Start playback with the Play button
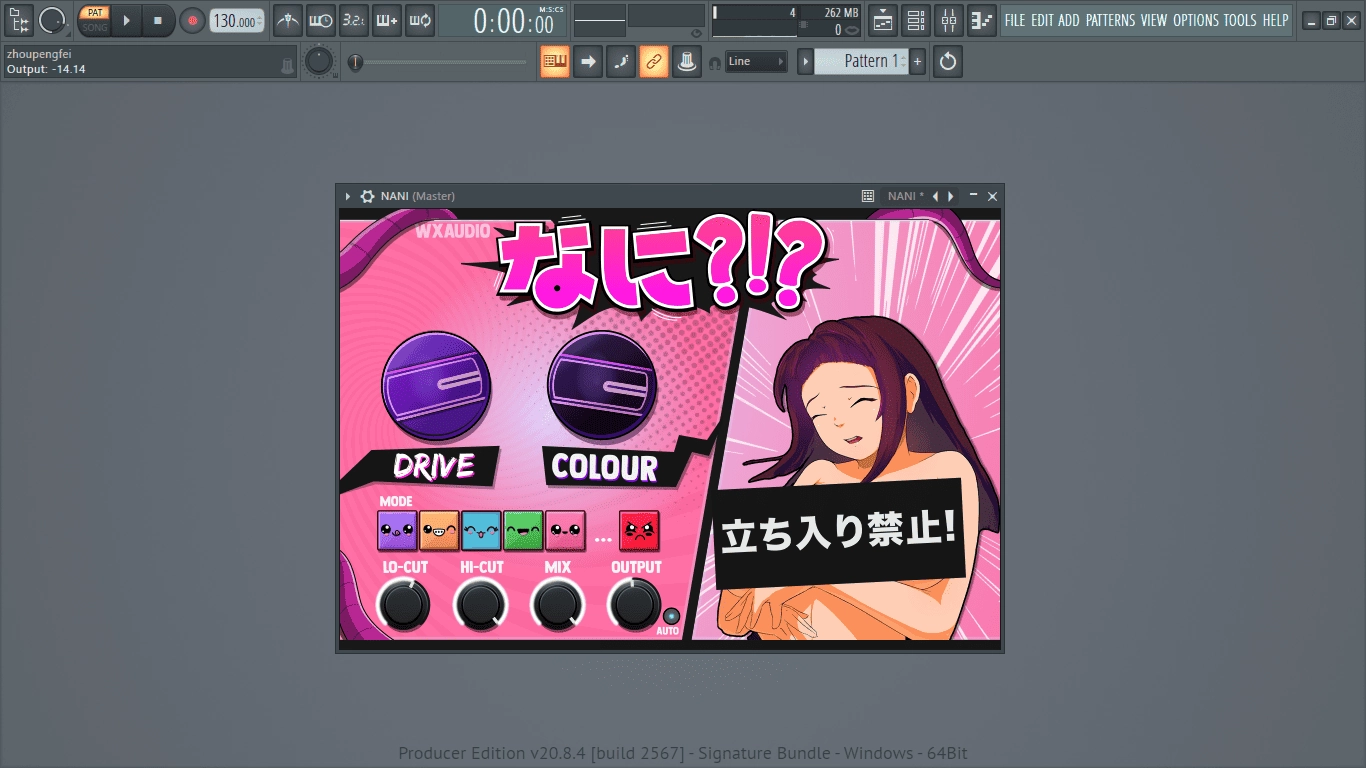Image resolution: width=1366 pixels, height=768 pixels. (126, 20)
